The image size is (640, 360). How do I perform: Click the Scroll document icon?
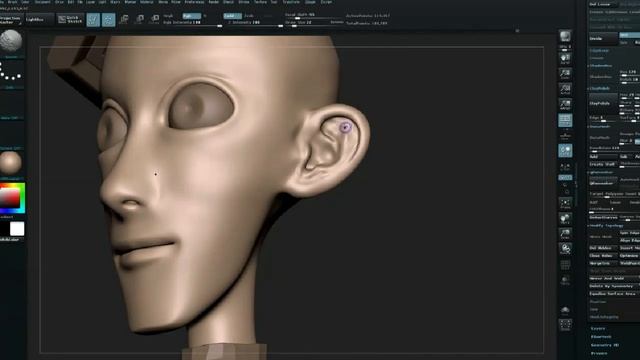click(x=565, y=59)
